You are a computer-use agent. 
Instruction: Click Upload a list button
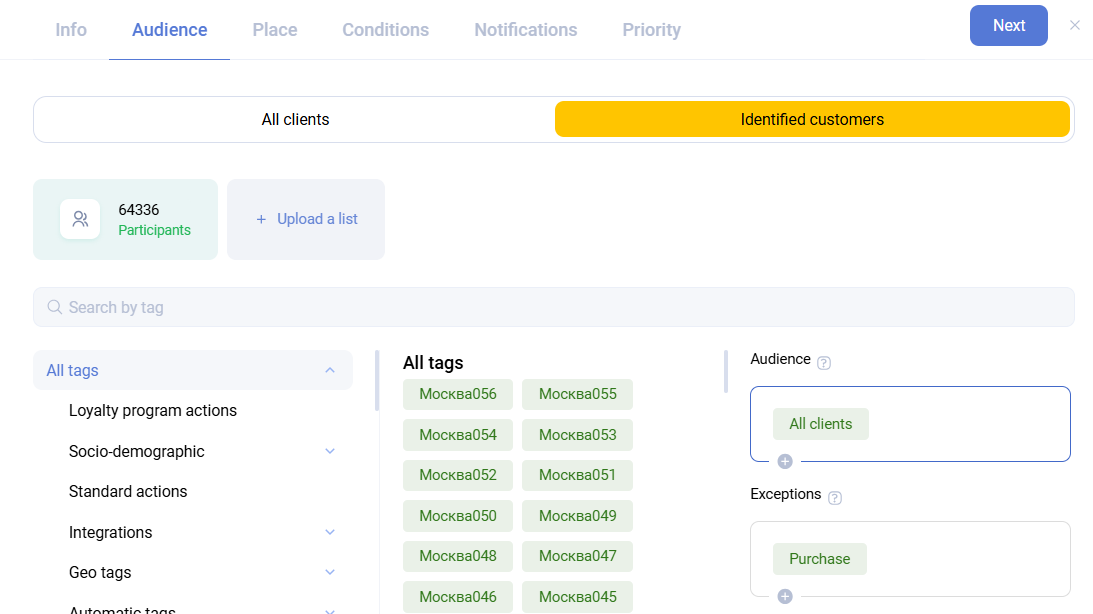tap(306, 219)
